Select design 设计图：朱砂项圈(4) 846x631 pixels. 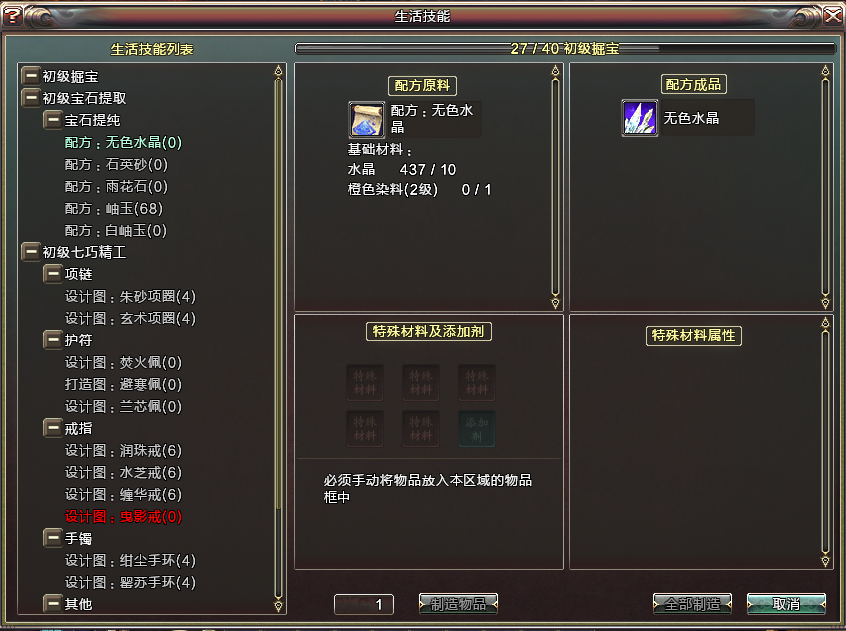(131, 297)
